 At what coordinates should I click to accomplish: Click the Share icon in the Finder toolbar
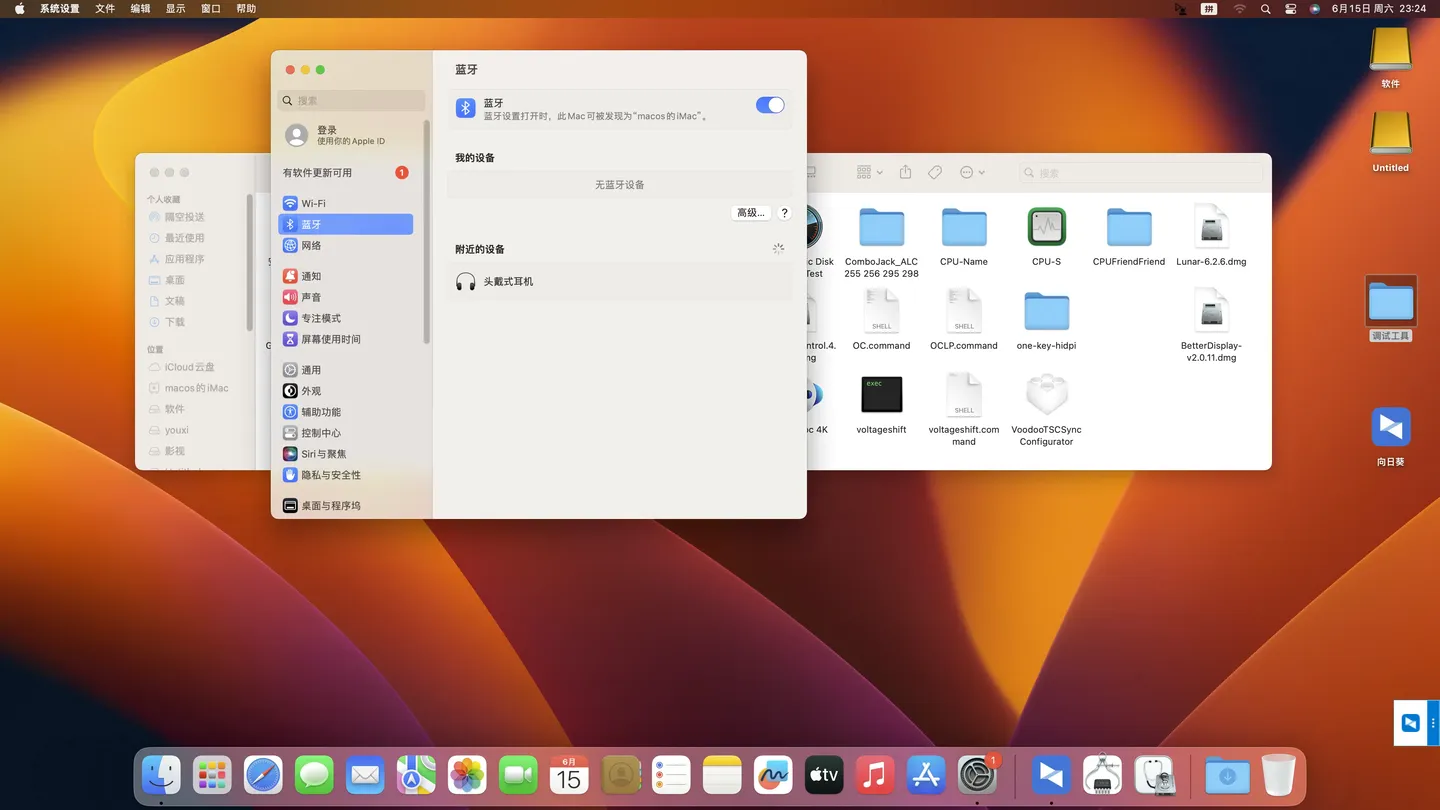coord(904,172)
